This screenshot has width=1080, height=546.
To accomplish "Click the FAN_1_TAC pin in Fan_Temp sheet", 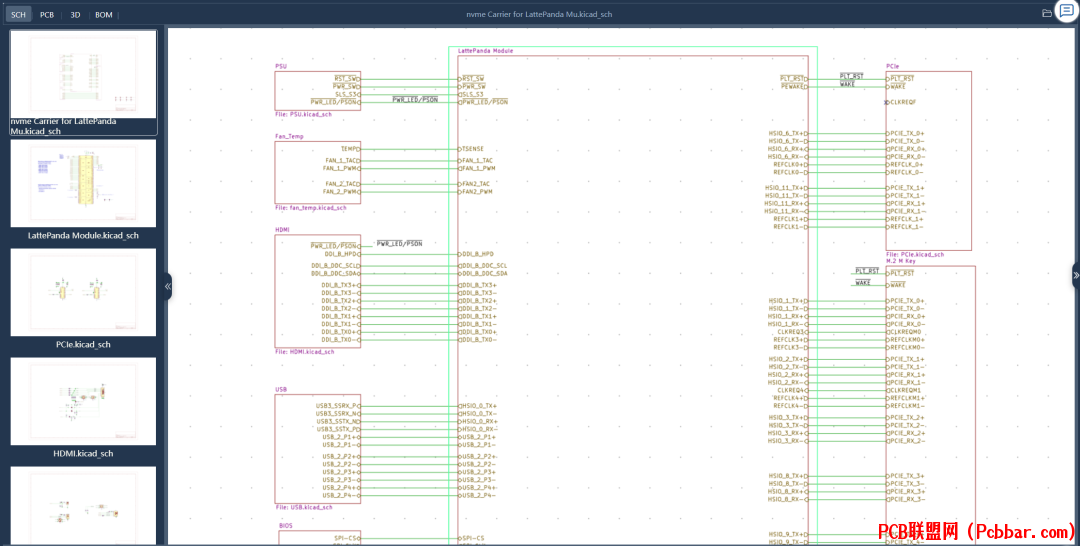I will coord(342,160).
